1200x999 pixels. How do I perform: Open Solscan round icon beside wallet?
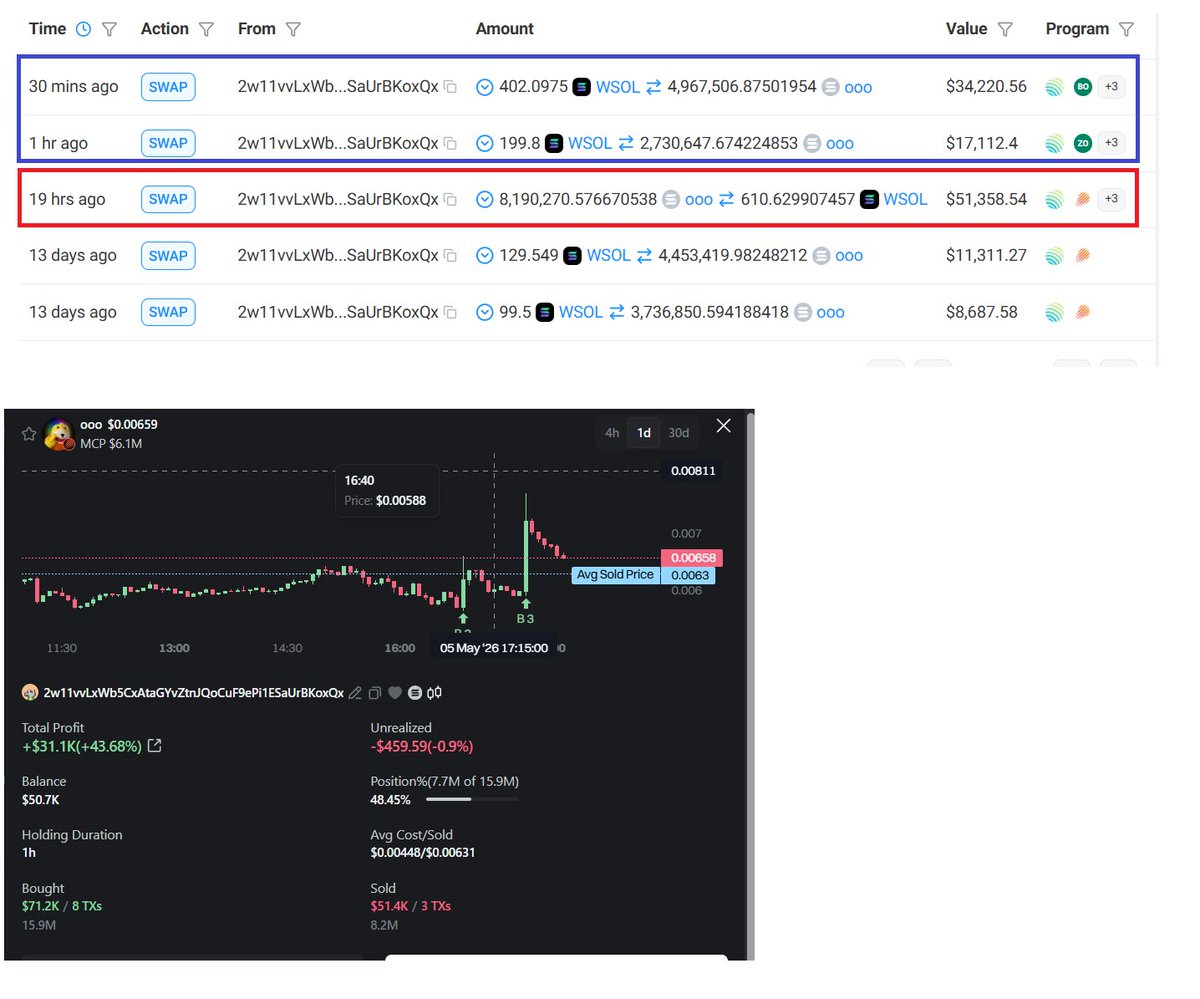415,693
